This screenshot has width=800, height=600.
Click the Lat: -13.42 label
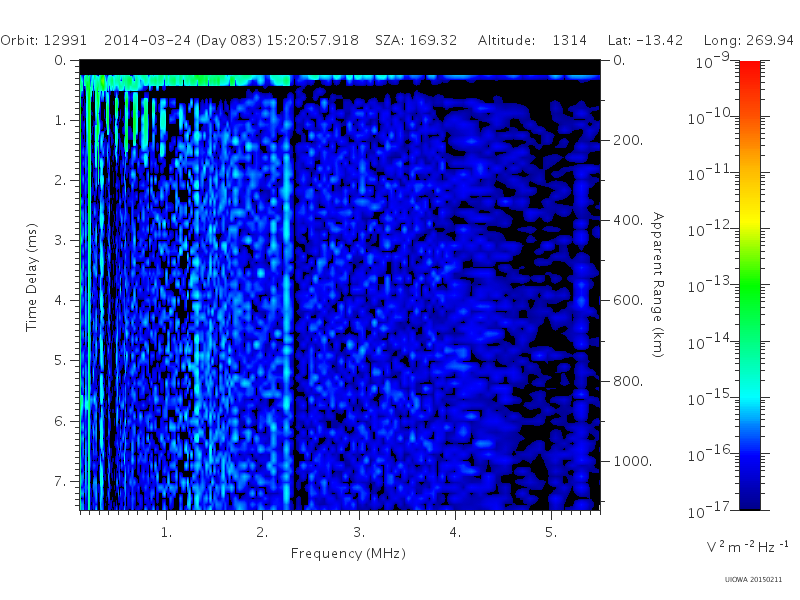(645, 40)
